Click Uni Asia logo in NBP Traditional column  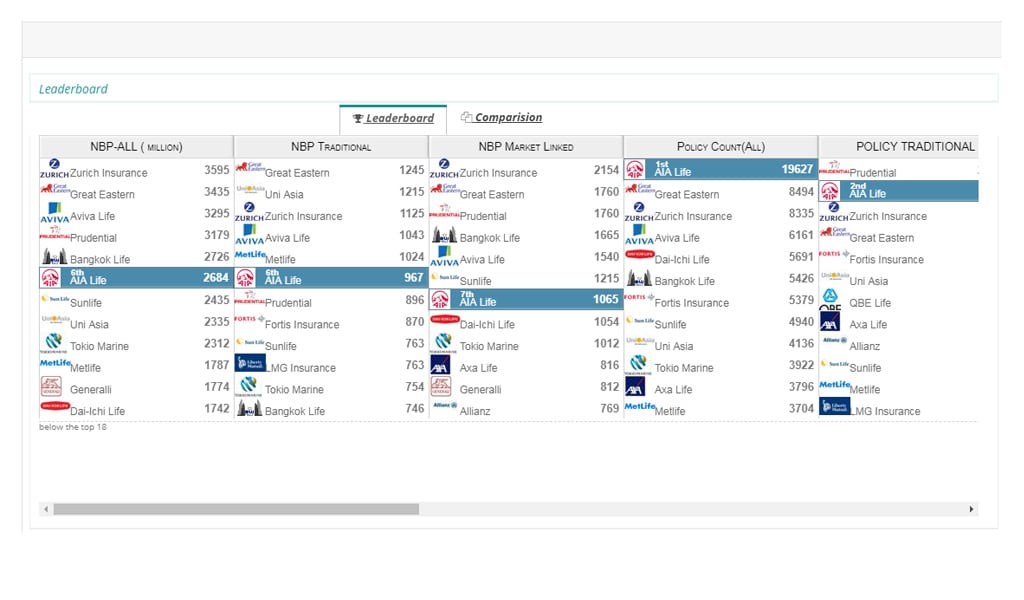click(249, 189)
